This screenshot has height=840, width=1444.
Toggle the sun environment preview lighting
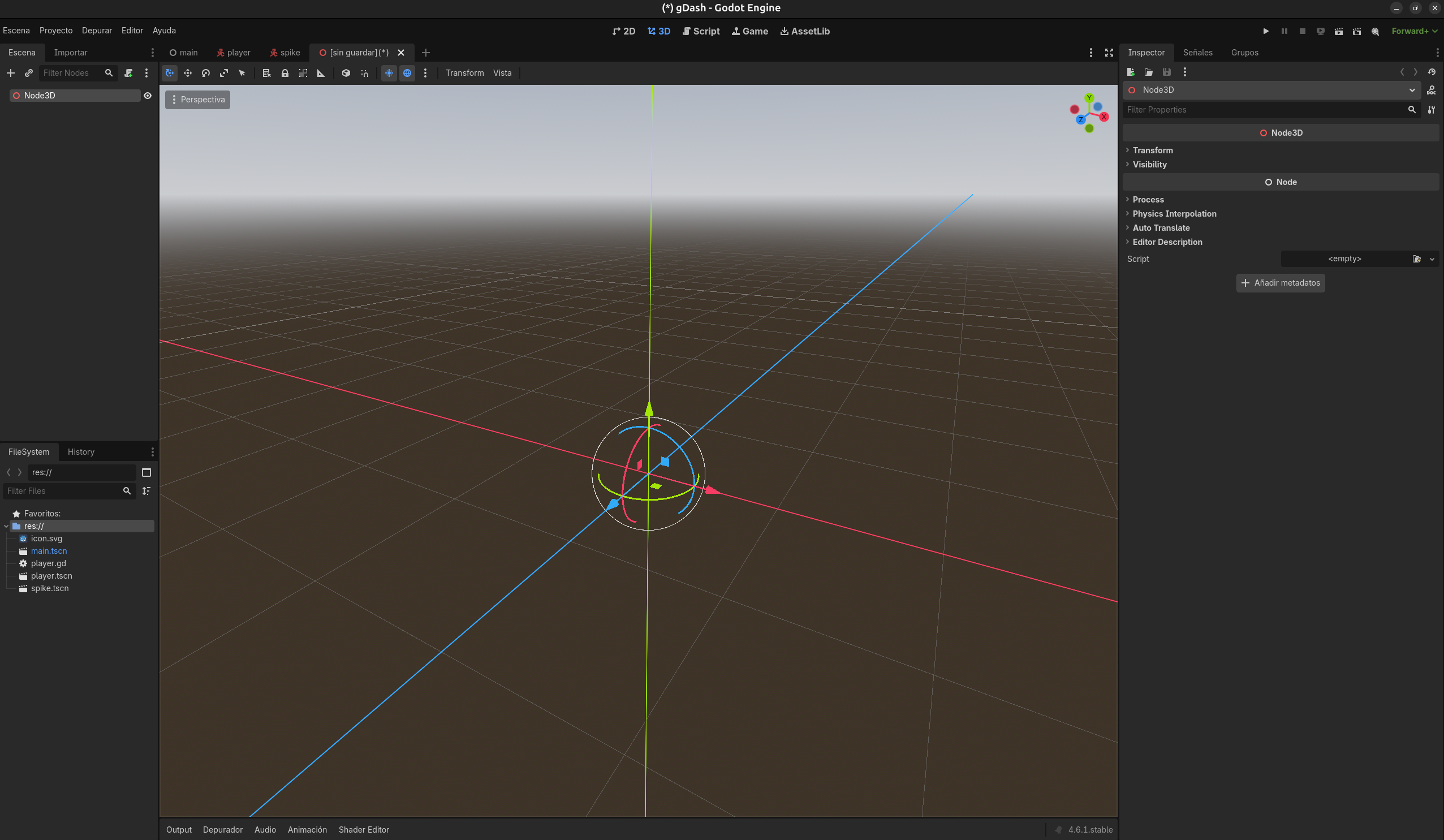(x=389, y=73)
